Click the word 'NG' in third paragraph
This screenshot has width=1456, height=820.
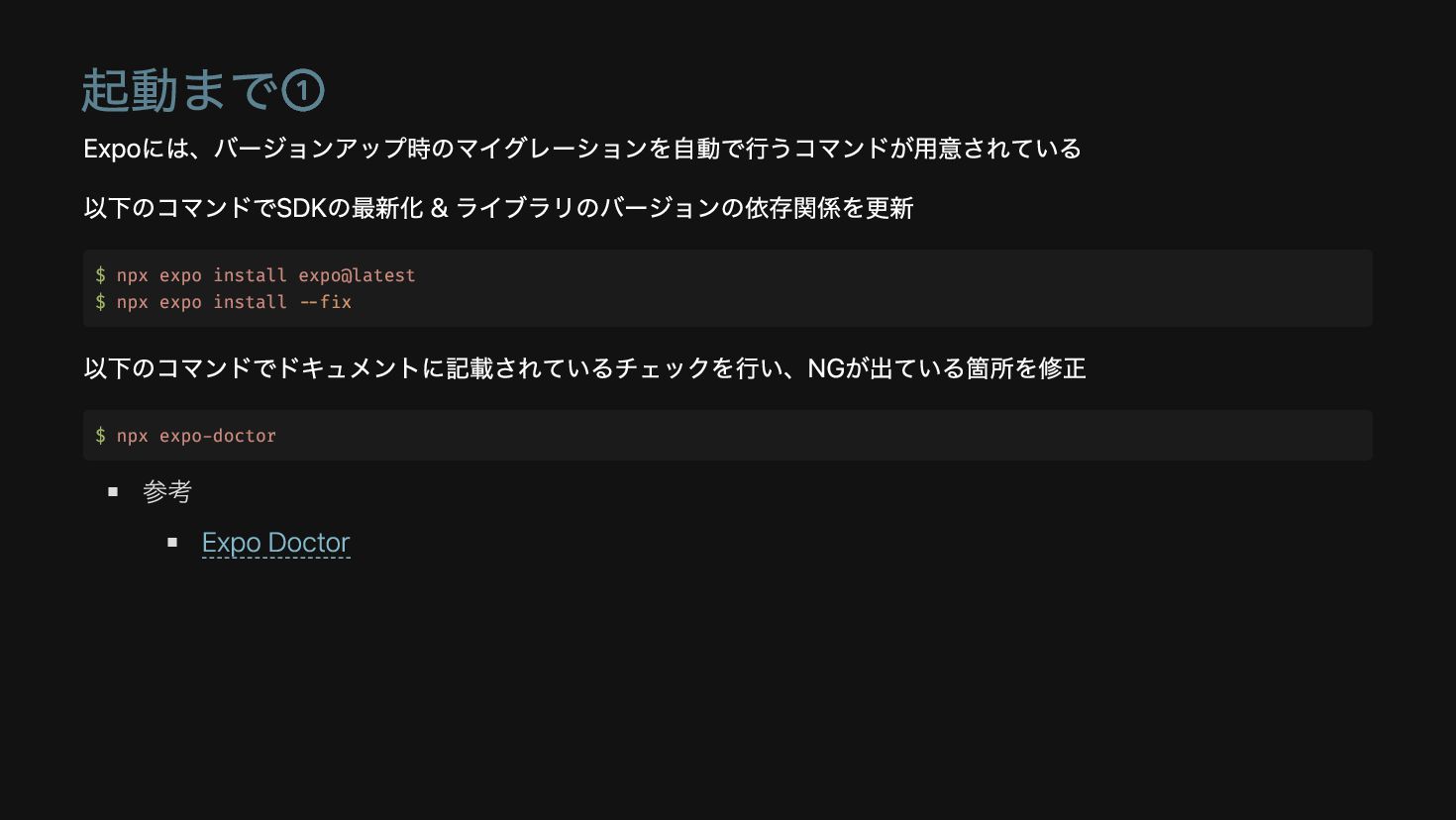pos(826,368)
